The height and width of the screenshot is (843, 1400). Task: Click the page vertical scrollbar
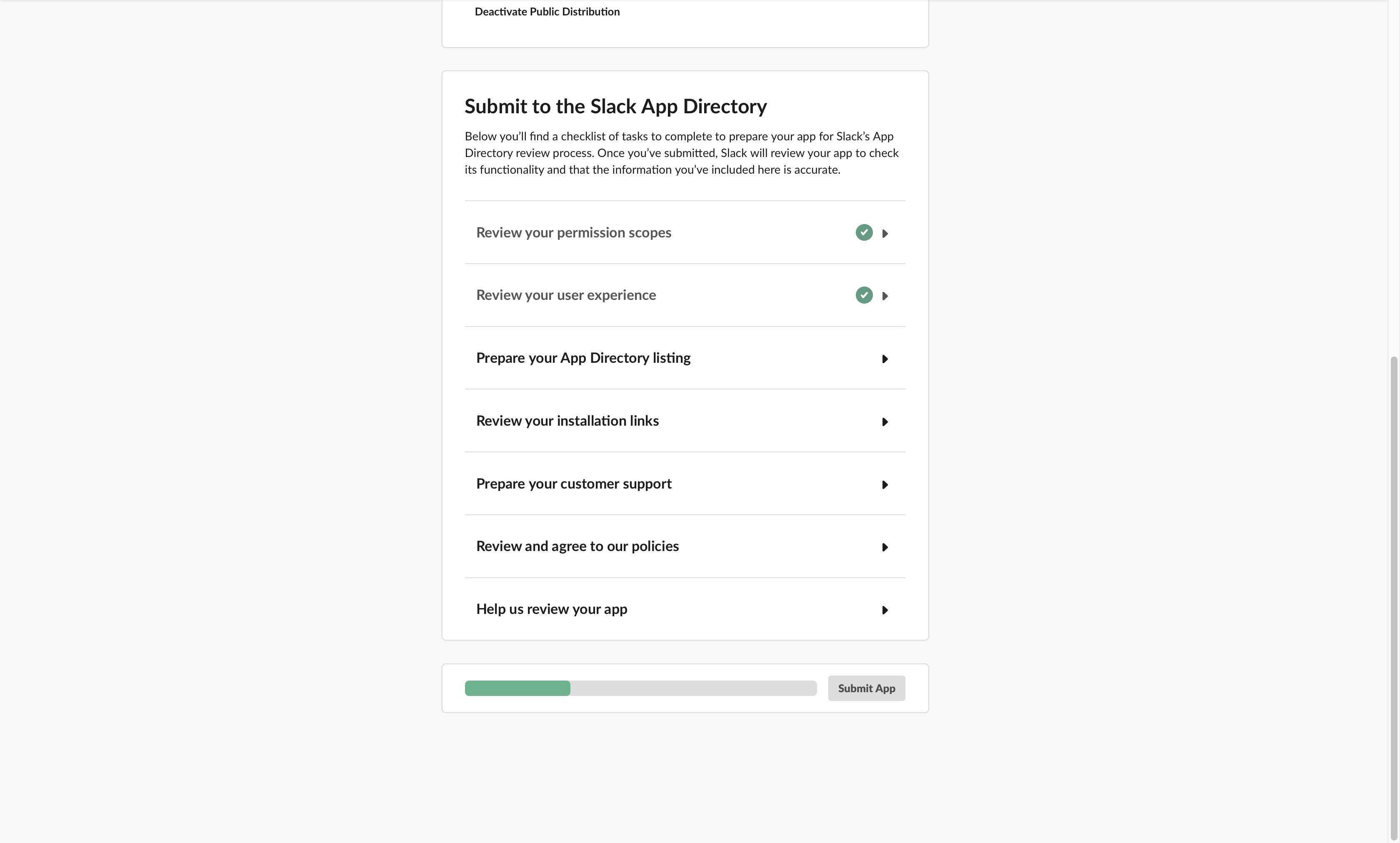click(1393, 596)
